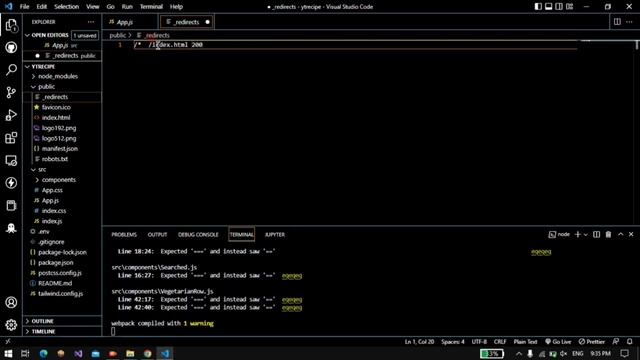Close the terminal panel
This screenshot has width=640, height=360.
click(631, 234)
